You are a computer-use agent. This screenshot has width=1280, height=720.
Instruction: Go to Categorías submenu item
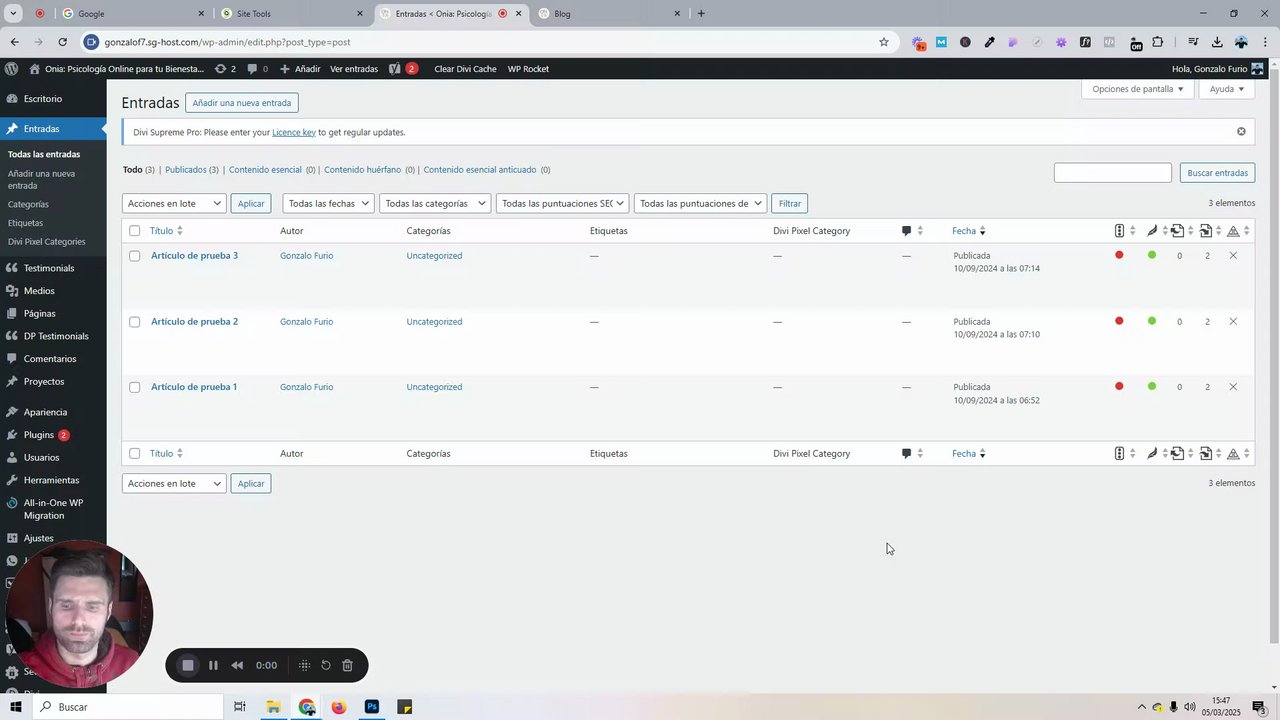pyautogui.click(x=28, y=204)
